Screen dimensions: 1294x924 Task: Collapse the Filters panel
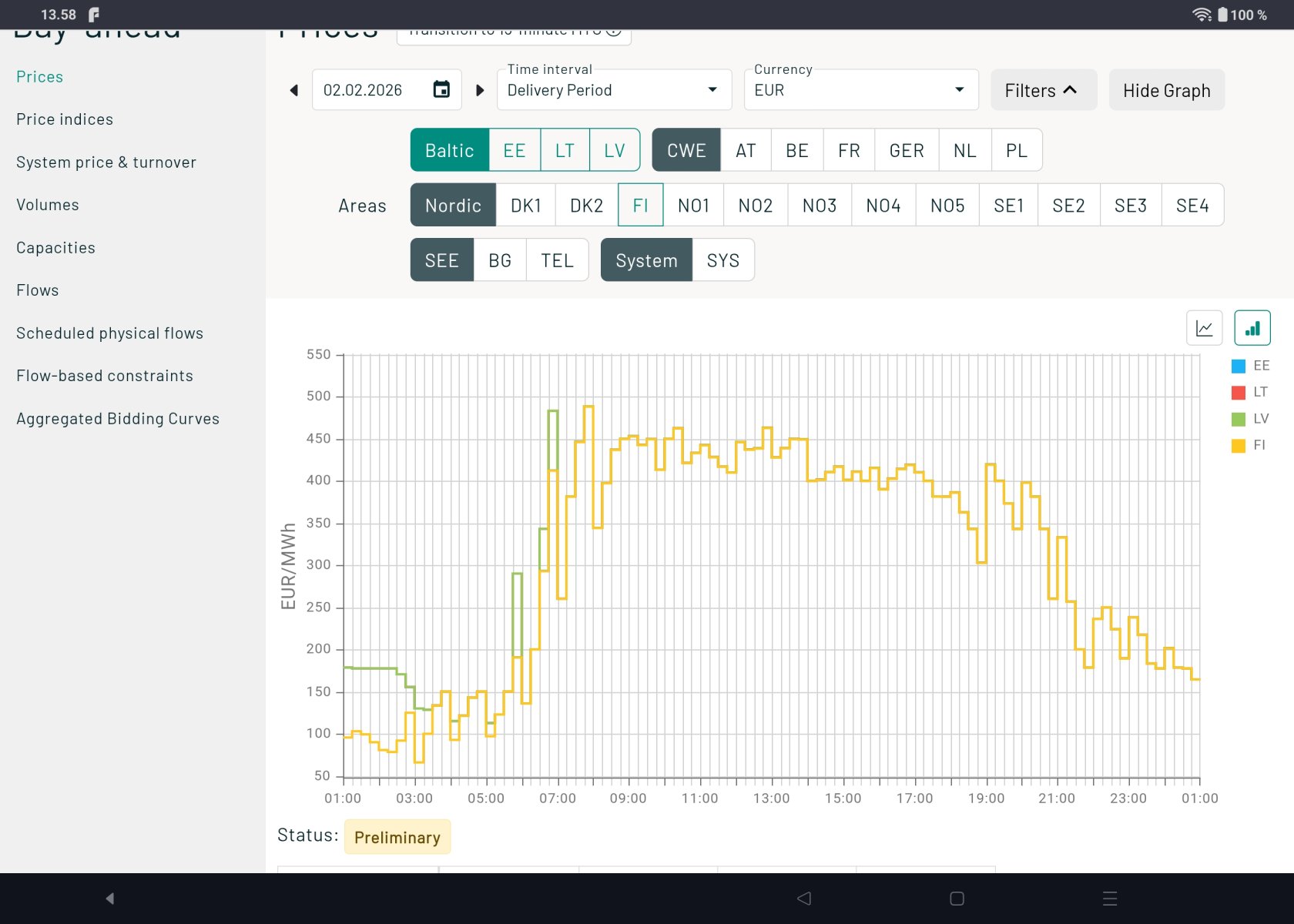click(1042, 91)
